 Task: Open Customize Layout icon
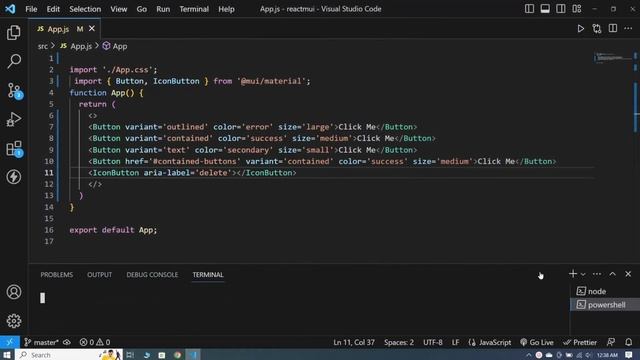click(577, 9)
